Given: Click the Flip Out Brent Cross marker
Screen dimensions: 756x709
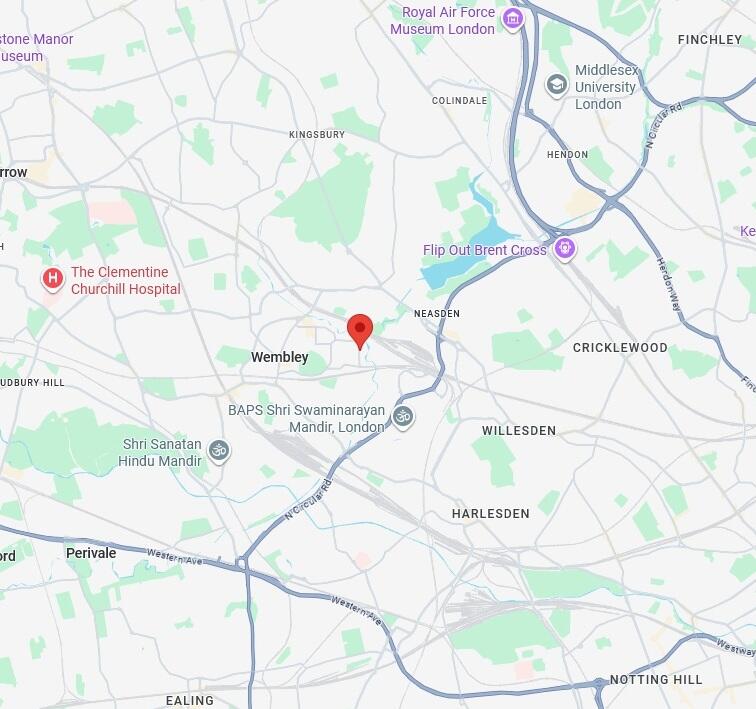Looking at the screenshot, I should (x=565, y=249).
